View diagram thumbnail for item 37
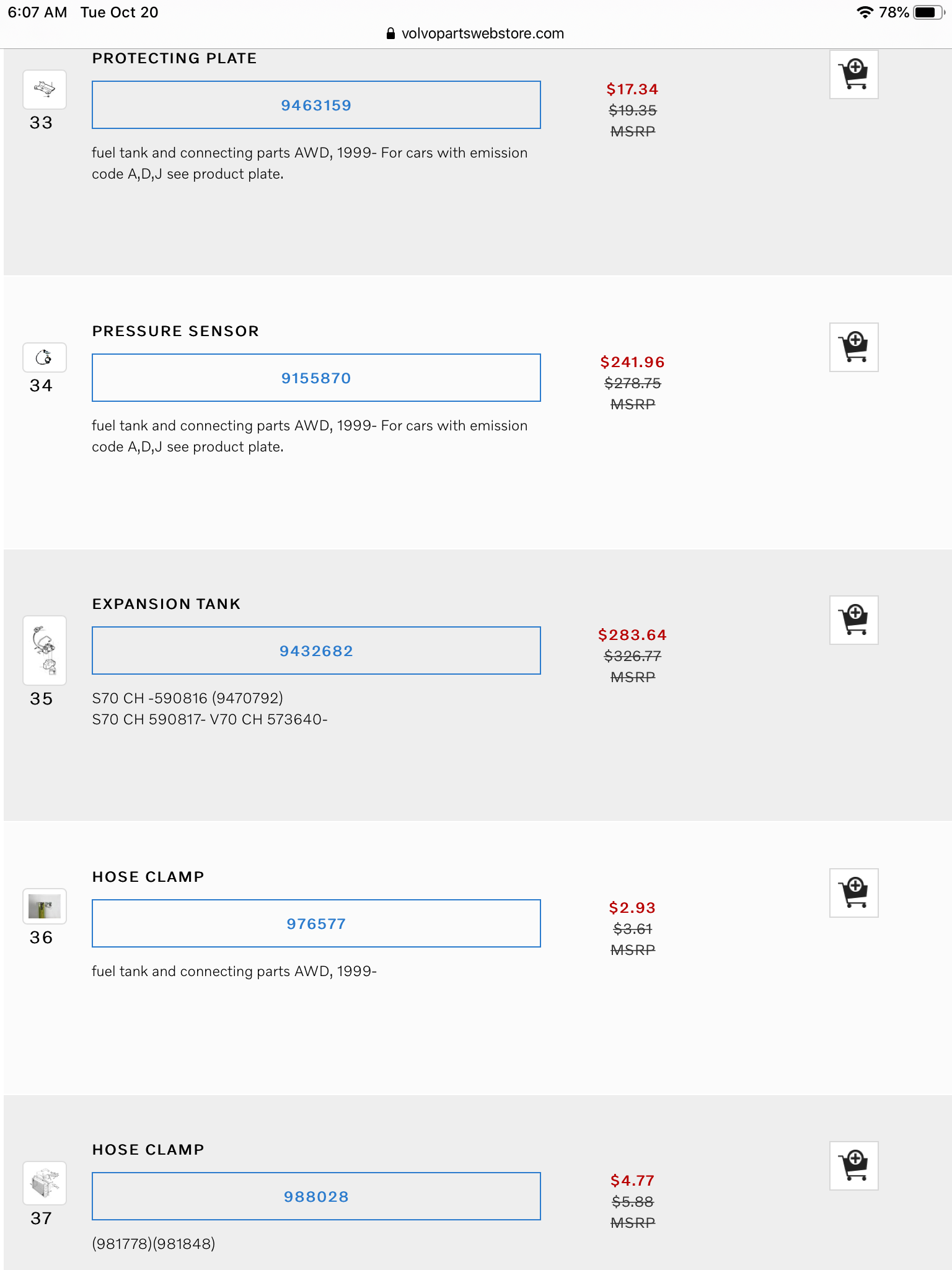 pyautogui.click(x=45, y=1183)
